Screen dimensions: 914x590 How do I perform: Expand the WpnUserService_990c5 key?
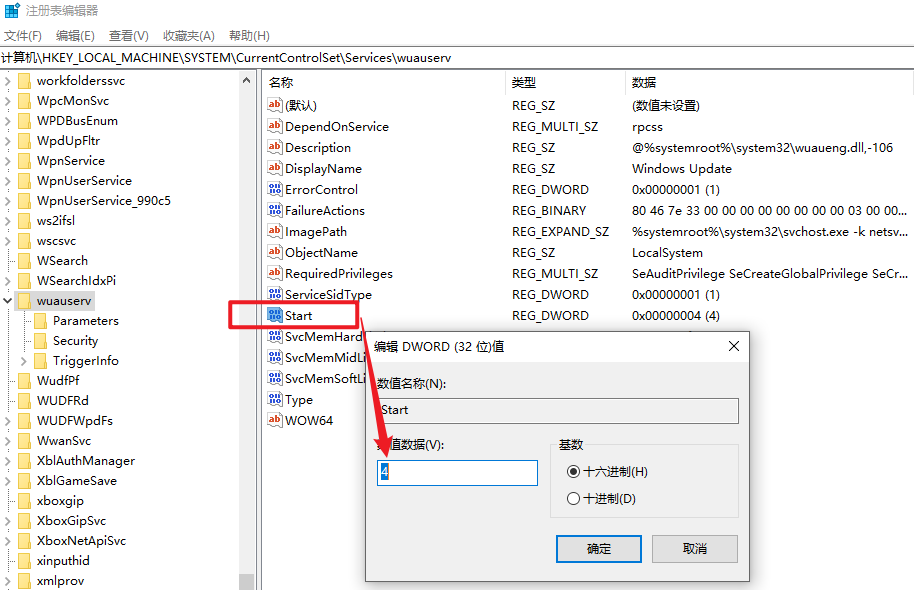[x=8, y=201]
